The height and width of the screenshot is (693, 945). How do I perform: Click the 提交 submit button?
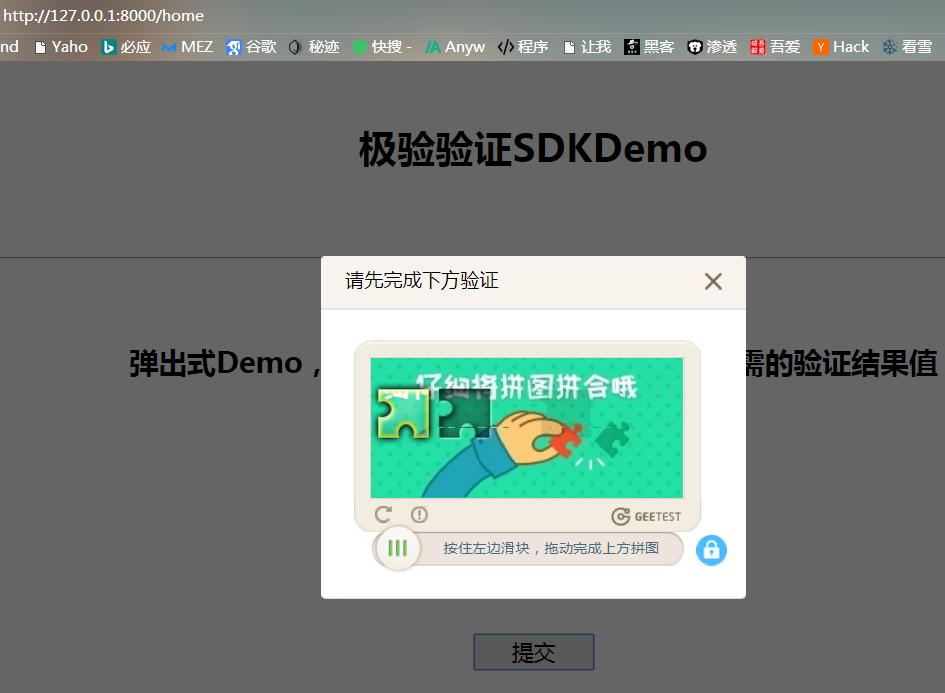[534, 652]
